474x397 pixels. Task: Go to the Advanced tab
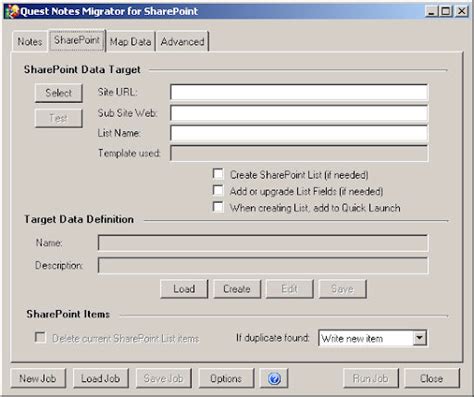point(182,42)
